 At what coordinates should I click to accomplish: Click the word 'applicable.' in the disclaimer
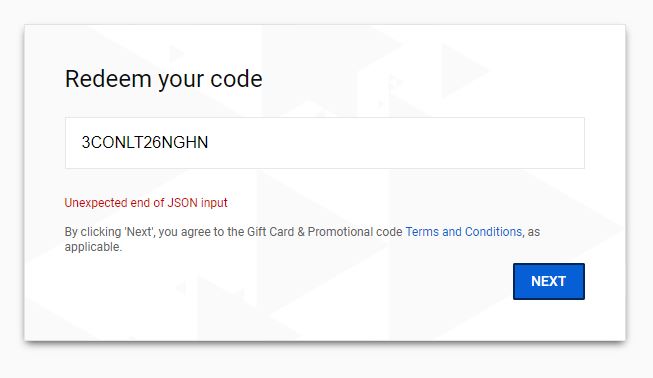click(93, 247)
